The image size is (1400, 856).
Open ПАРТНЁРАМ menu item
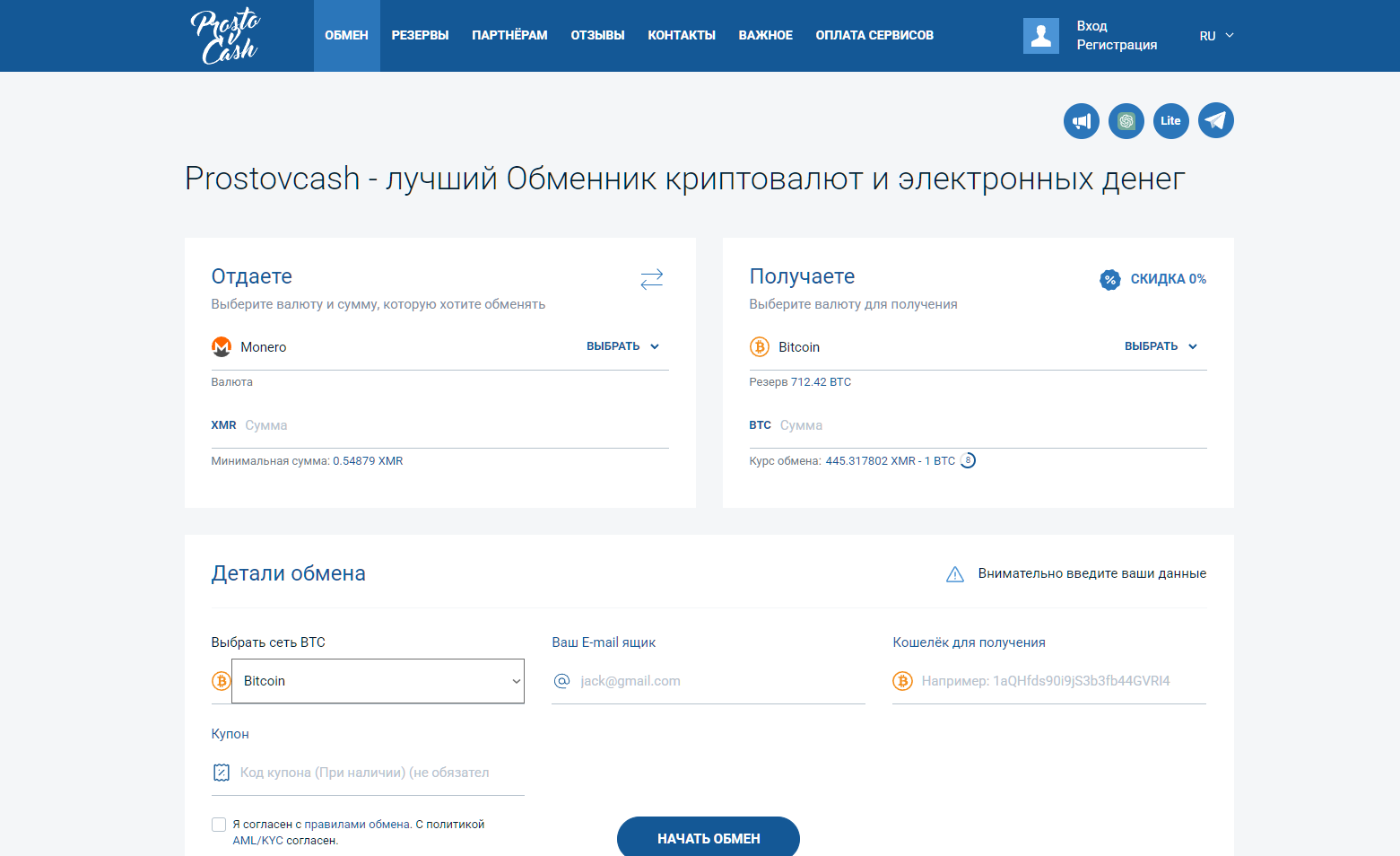point(509,36)
